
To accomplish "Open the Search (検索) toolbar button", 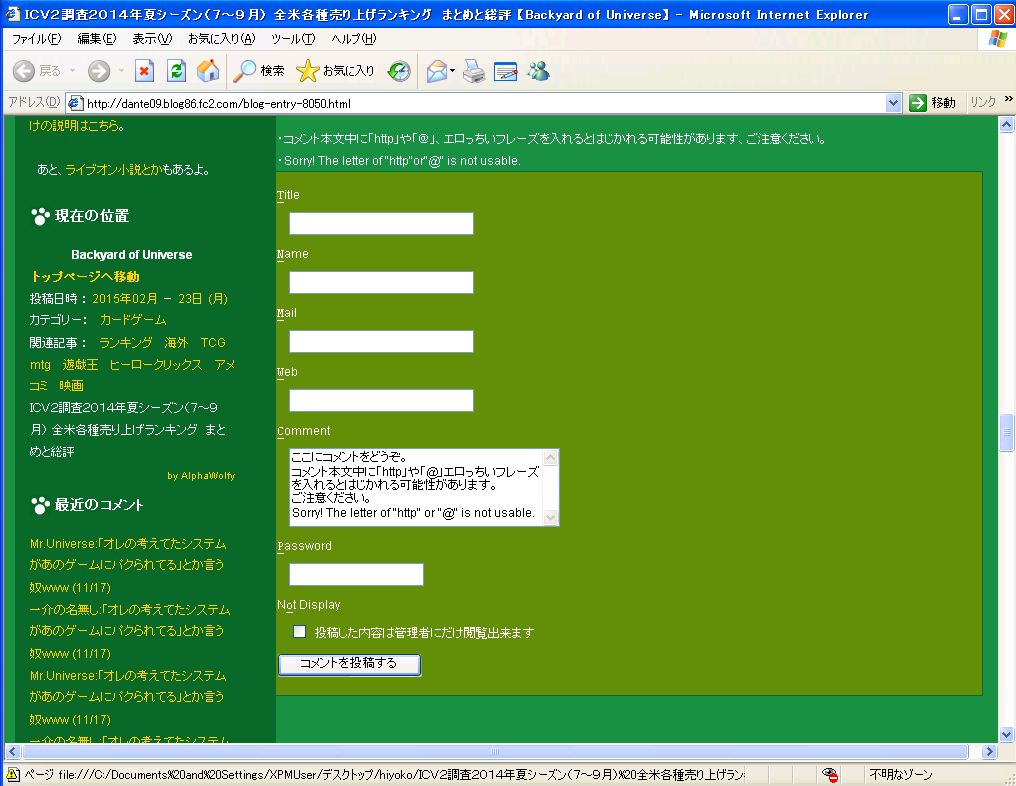I will [259, 71].
